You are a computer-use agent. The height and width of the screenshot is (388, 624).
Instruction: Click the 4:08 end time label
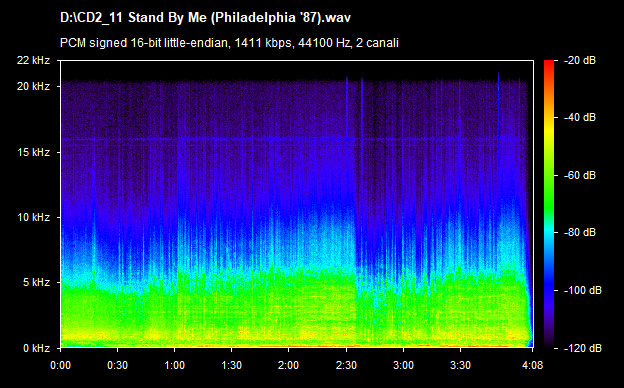[x=533, y=365]
